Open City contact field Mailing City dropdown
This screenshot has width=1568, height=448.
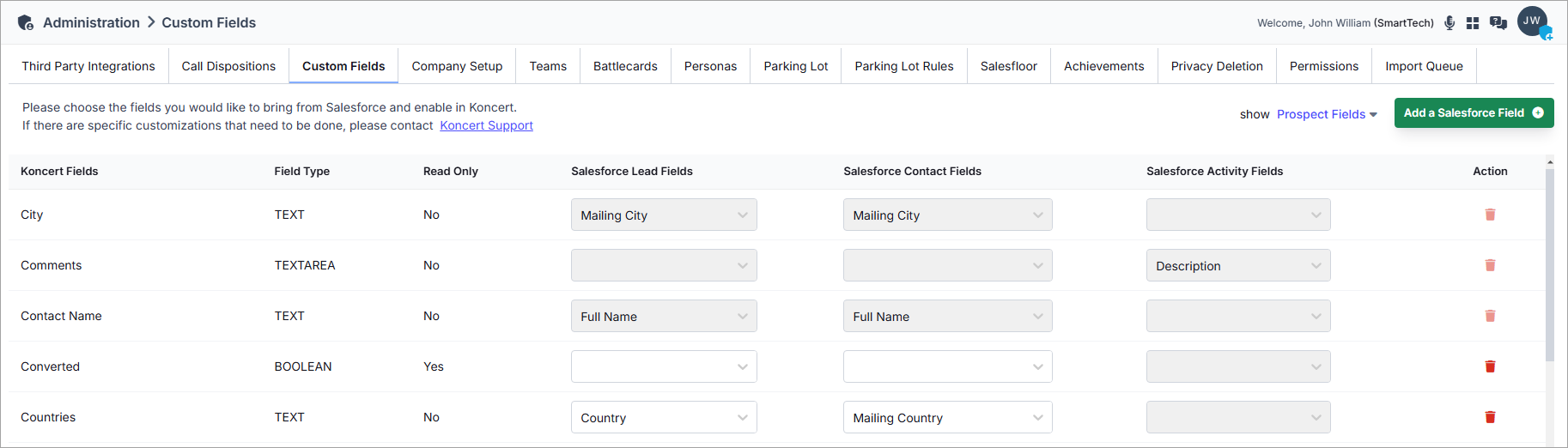tap(947, 215)
